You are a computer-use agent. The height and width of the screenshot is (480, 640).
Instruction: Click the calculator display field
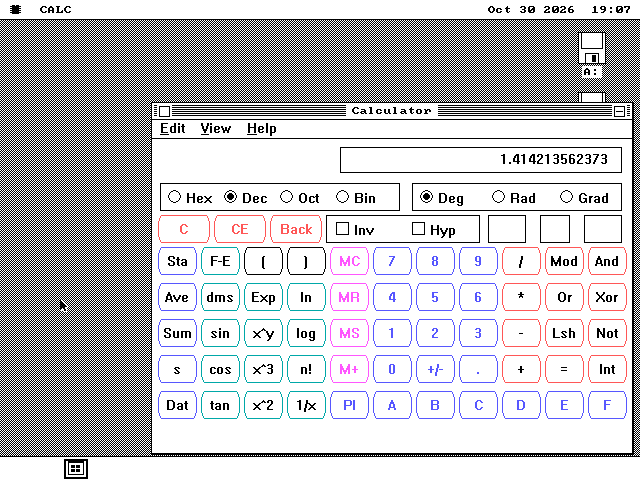(481, 160)
